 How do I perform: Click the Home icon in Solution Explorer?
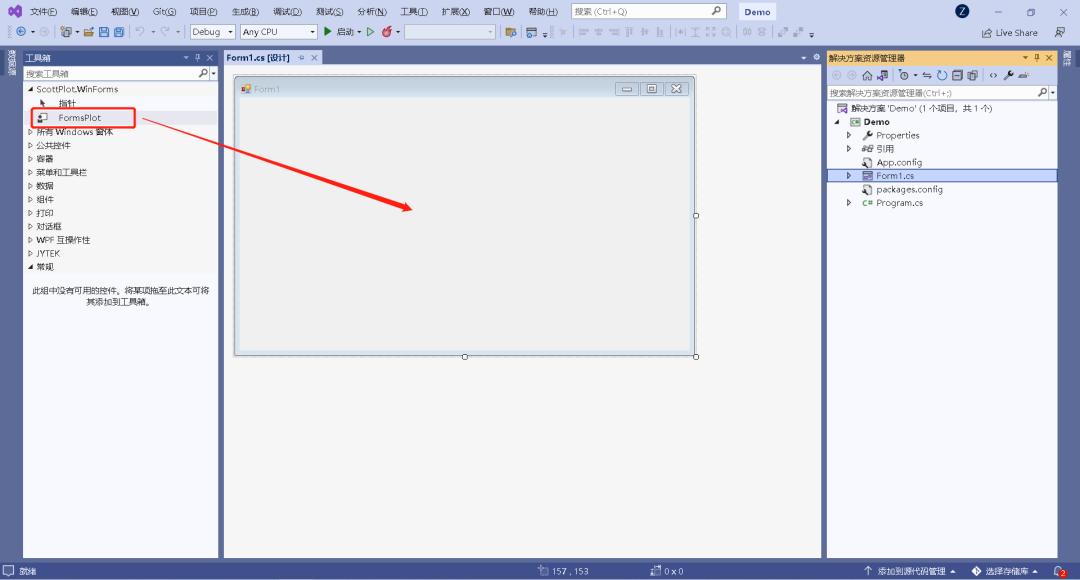(x=867, y=75)
